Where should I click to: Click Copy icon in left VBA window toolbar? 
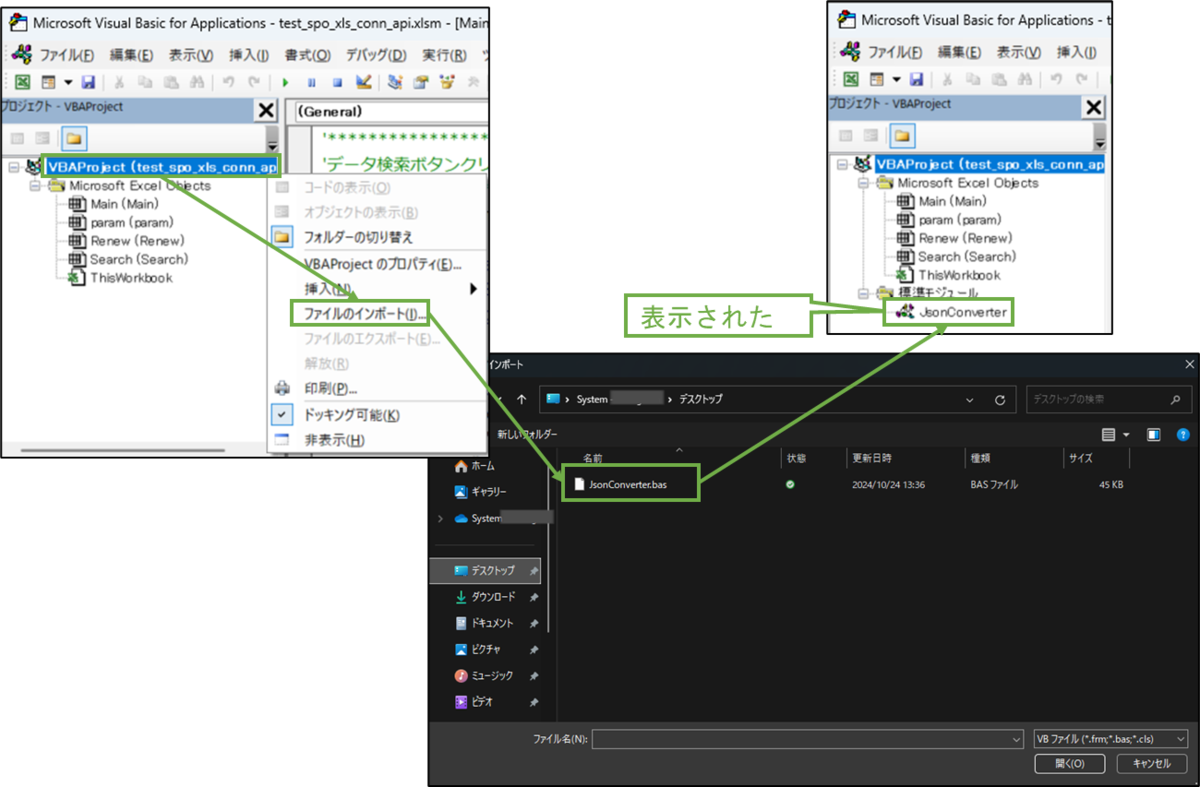pyautogui.click(x=145, y=82)
